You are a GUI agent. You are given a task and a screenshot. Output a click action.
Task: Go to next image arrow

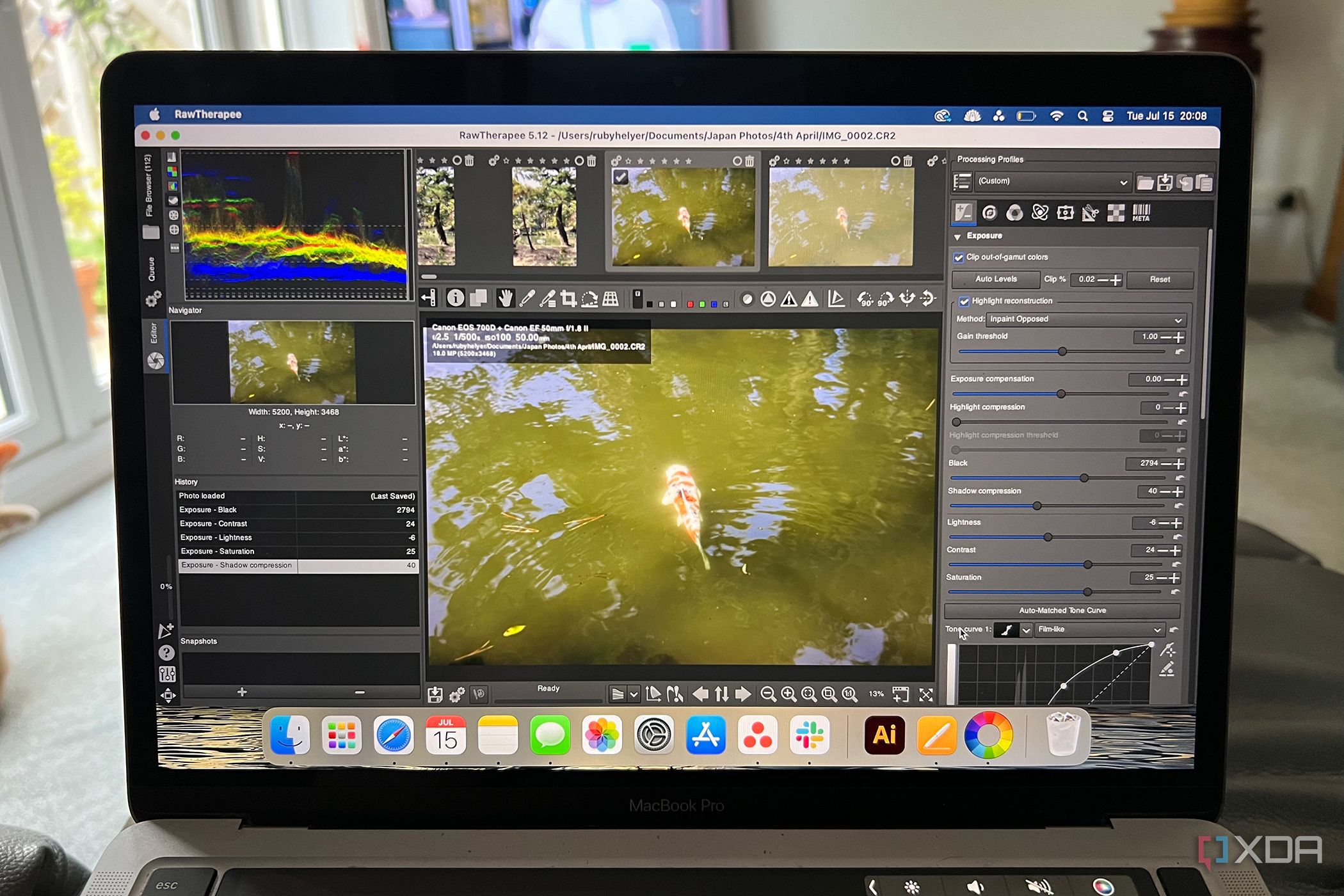tap(743, 694)
